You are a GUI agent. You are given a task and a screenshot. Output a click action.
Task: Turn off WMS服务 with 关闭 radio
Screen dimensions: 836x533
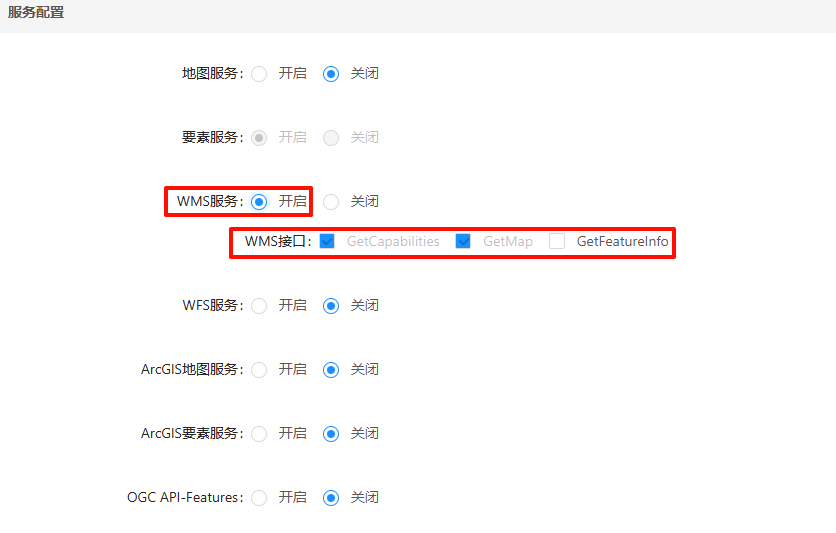331,202
